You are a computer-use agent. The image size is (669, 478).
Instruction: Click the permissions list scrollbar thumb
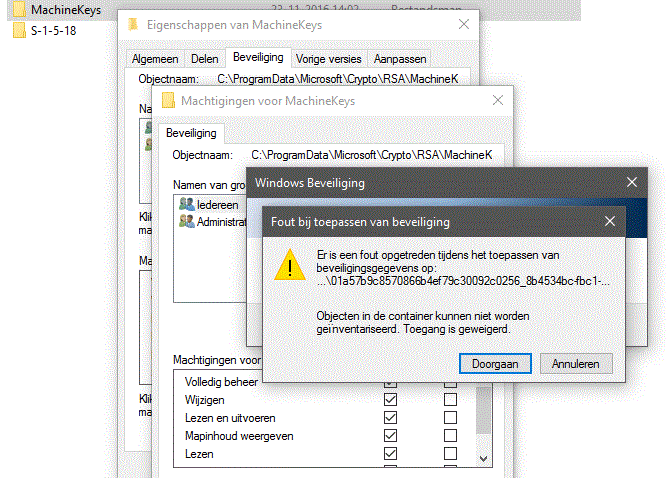[x=483, y=410]
